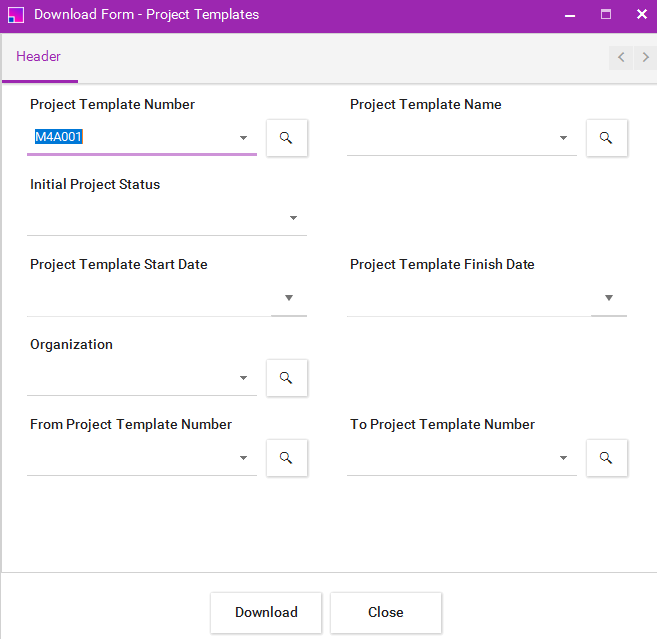This screenshot has width=657, height=639.
Task: Open Organization lookup search icon
Action: 286,378
